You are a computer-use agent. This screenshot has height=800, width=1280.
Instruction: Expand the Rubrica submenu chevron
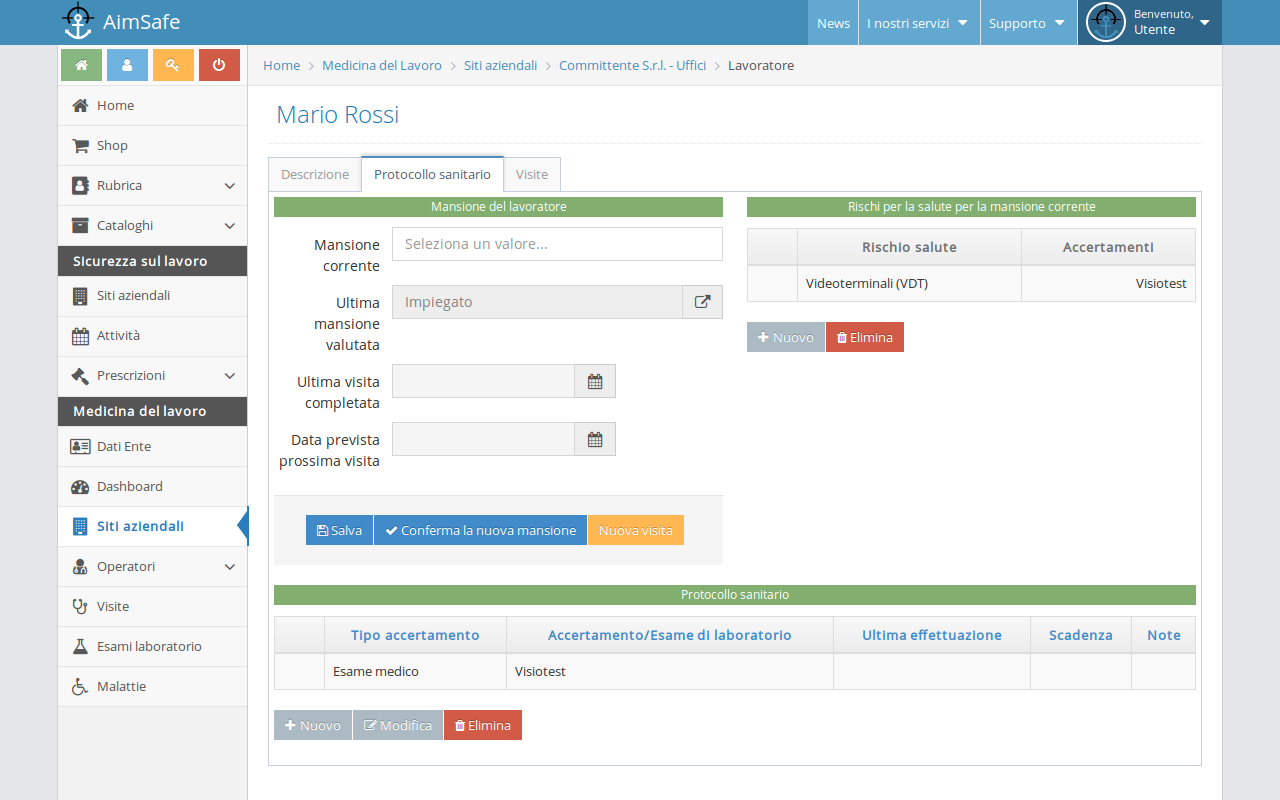230,186
